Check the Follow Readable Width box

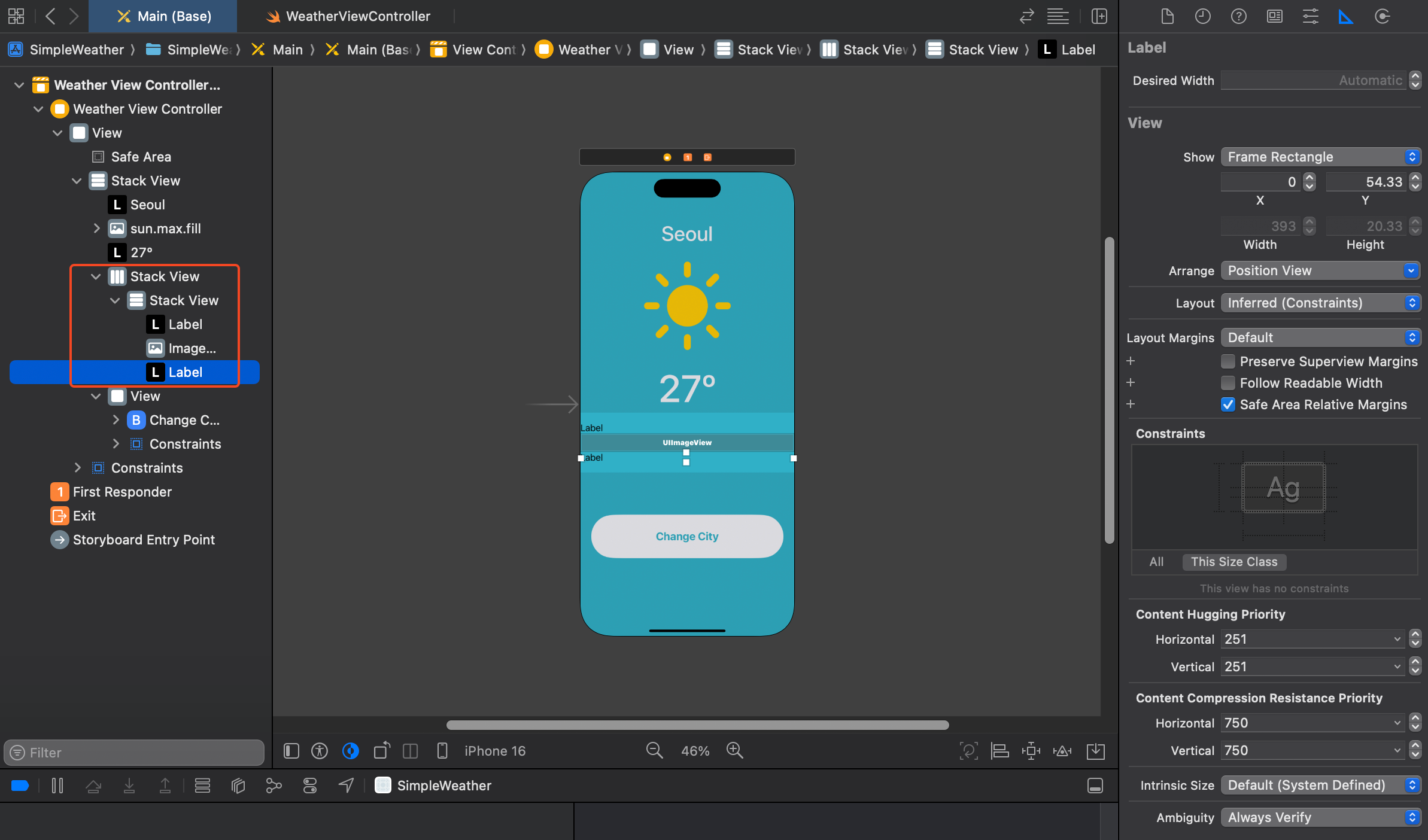pyautogui.click(x=1228, y=383)
